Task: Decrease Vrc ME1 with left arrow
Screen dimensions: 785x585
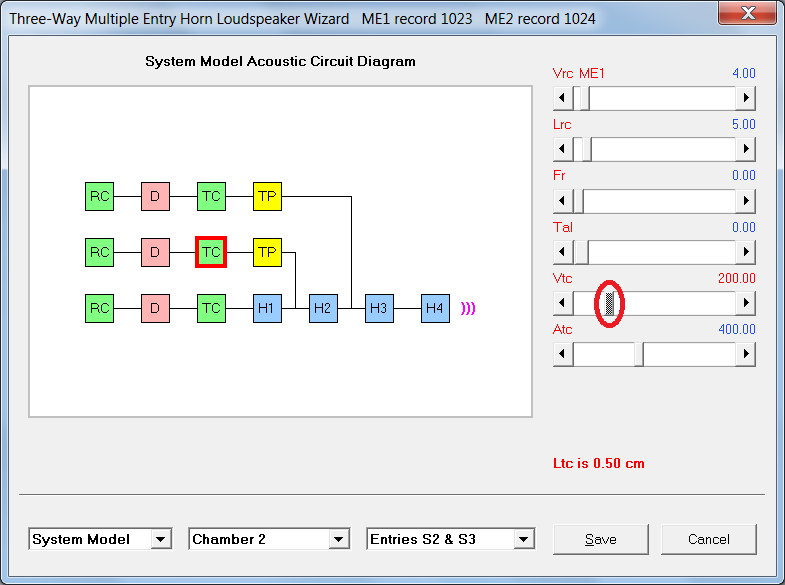Action: (563, 98)
